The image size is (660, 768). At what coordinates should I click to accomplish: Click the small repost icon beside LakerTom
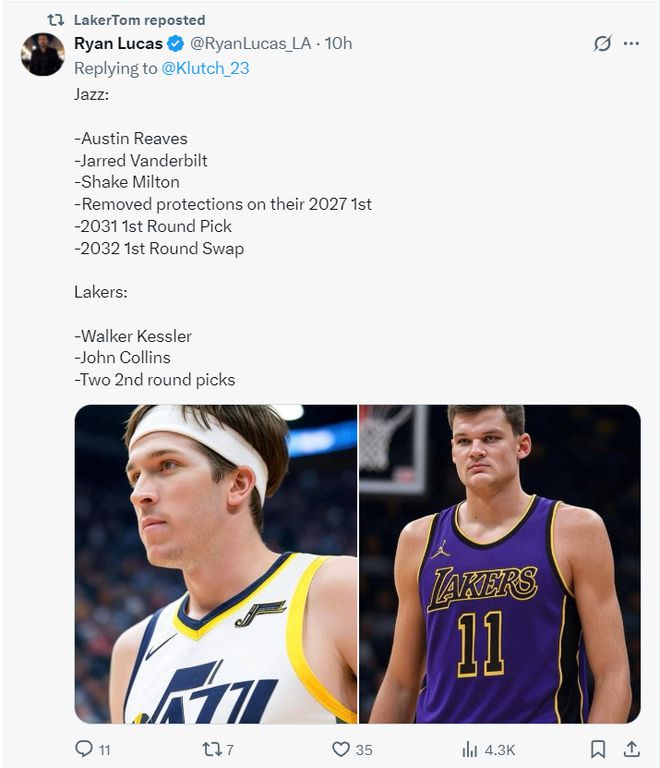(x=56, y=20)
